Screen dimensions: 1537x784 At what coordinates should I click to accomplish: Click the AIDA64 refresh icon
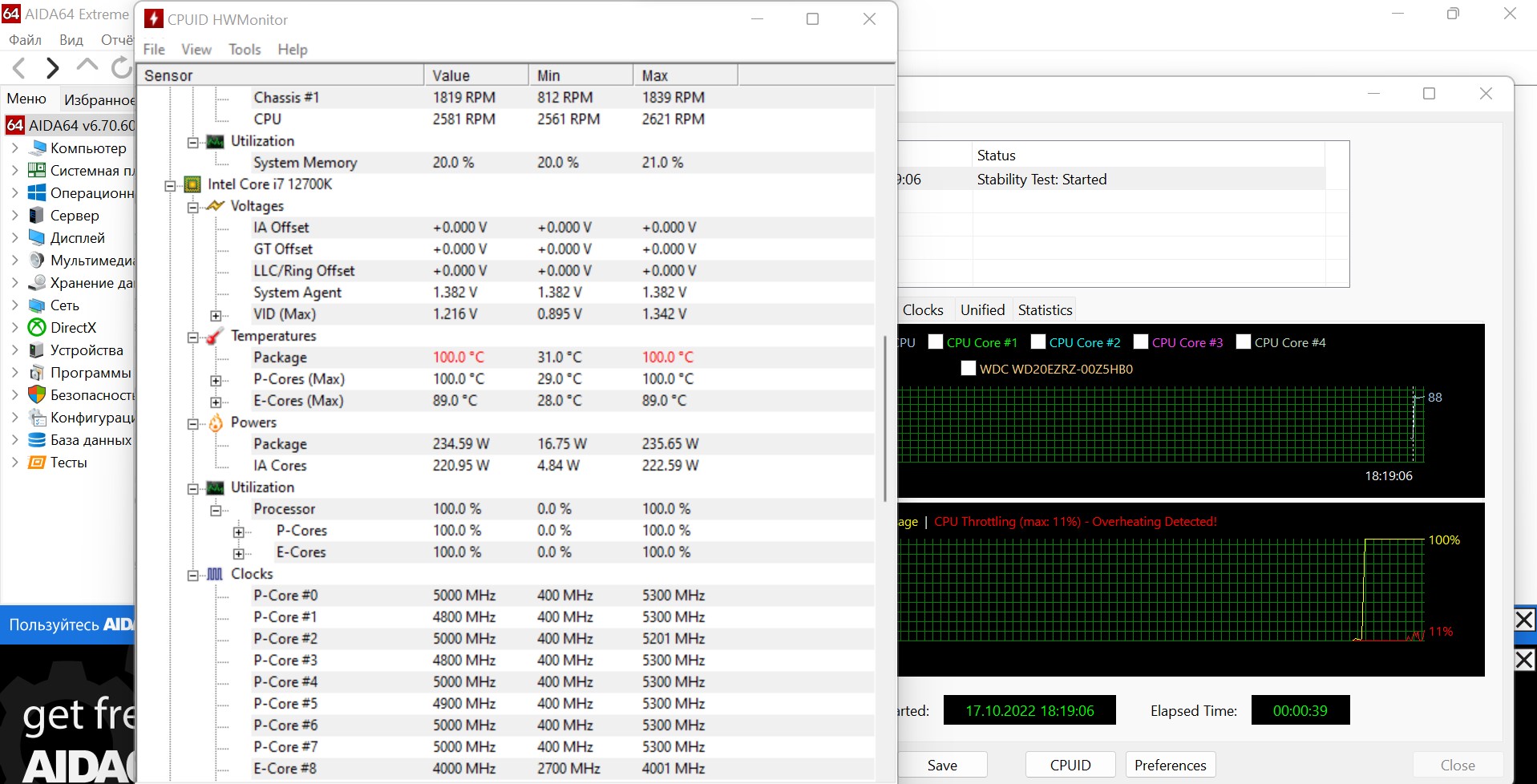coord(121,68)
